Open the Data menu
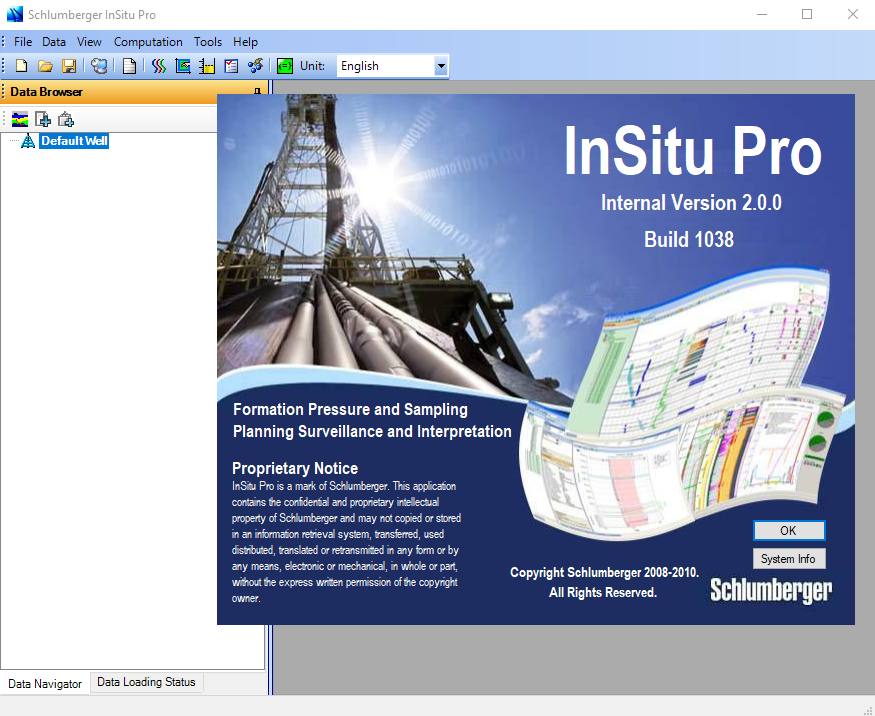 tap(54, 42)
